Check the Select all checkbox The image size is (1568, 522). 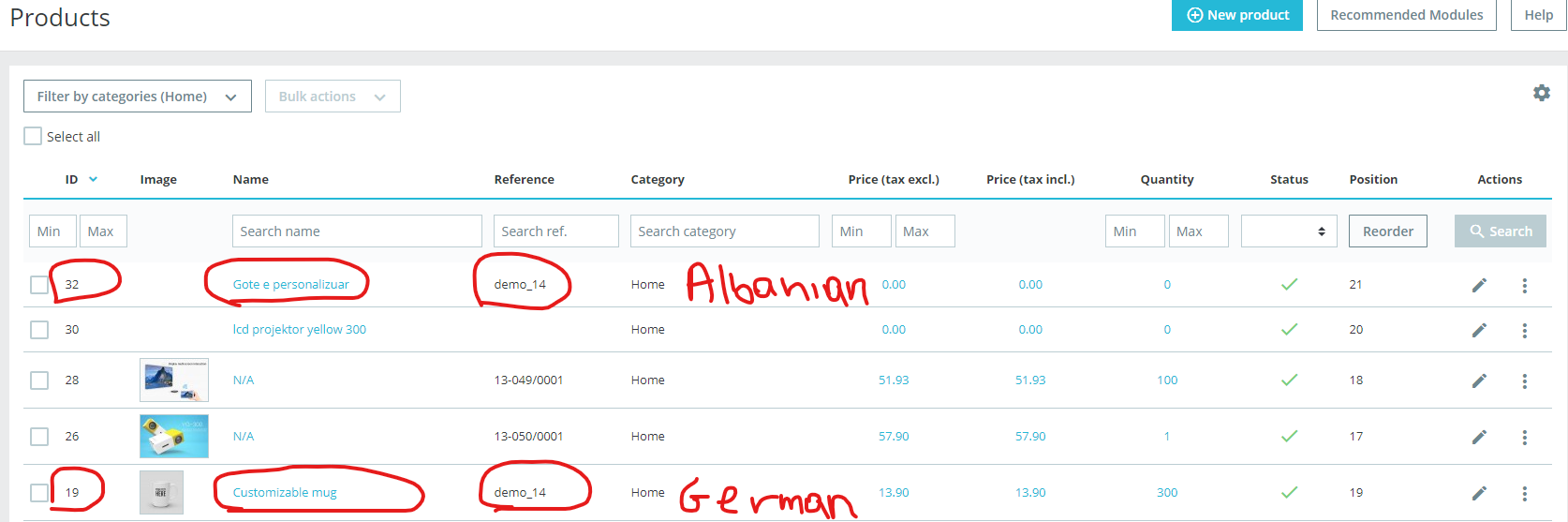[x=33, y=136]
